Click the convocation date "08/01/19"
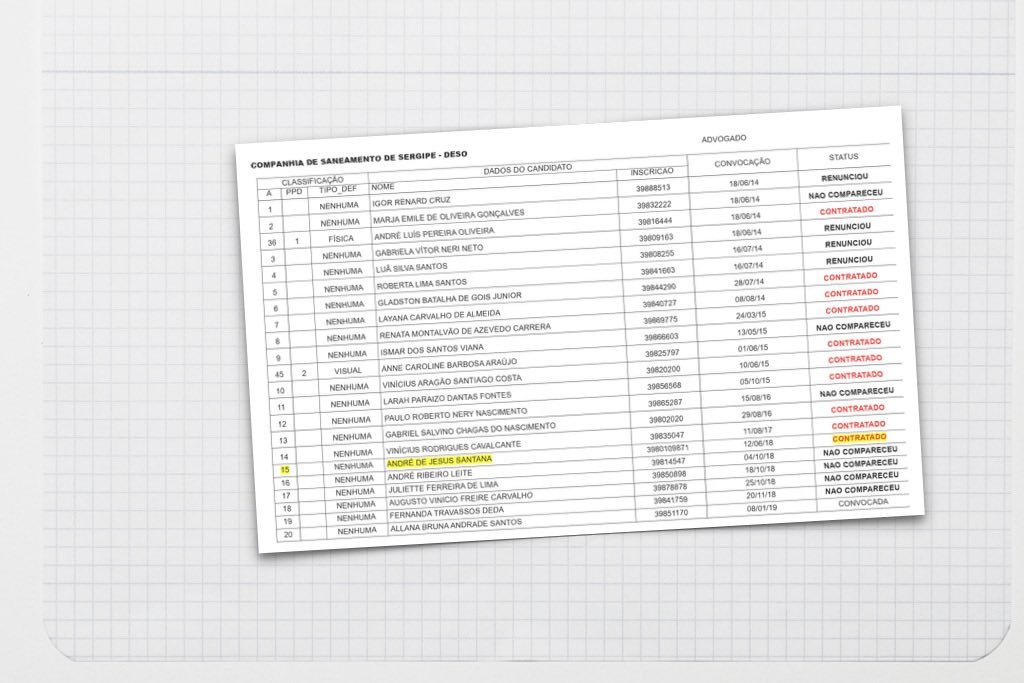The width and height of the screenshot is (1024, 683). (762, 509)
